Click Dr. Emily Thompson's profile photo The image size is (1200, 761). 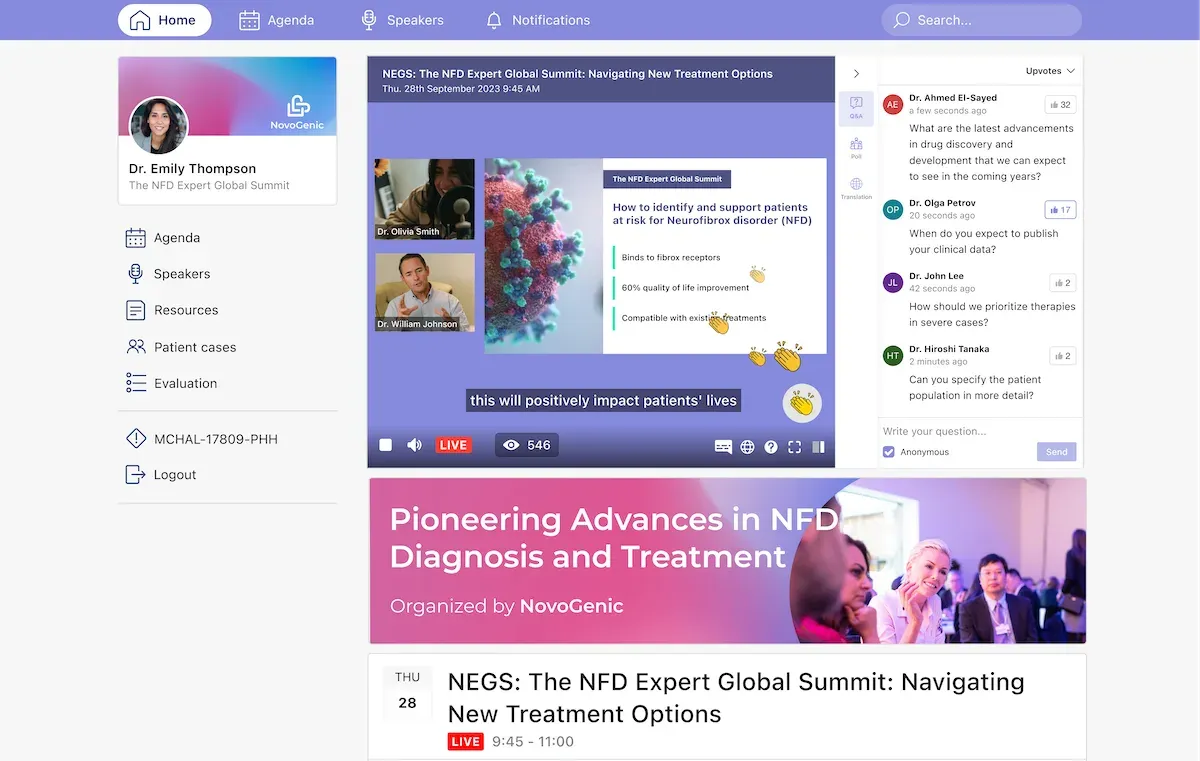(x=159, y=125)
